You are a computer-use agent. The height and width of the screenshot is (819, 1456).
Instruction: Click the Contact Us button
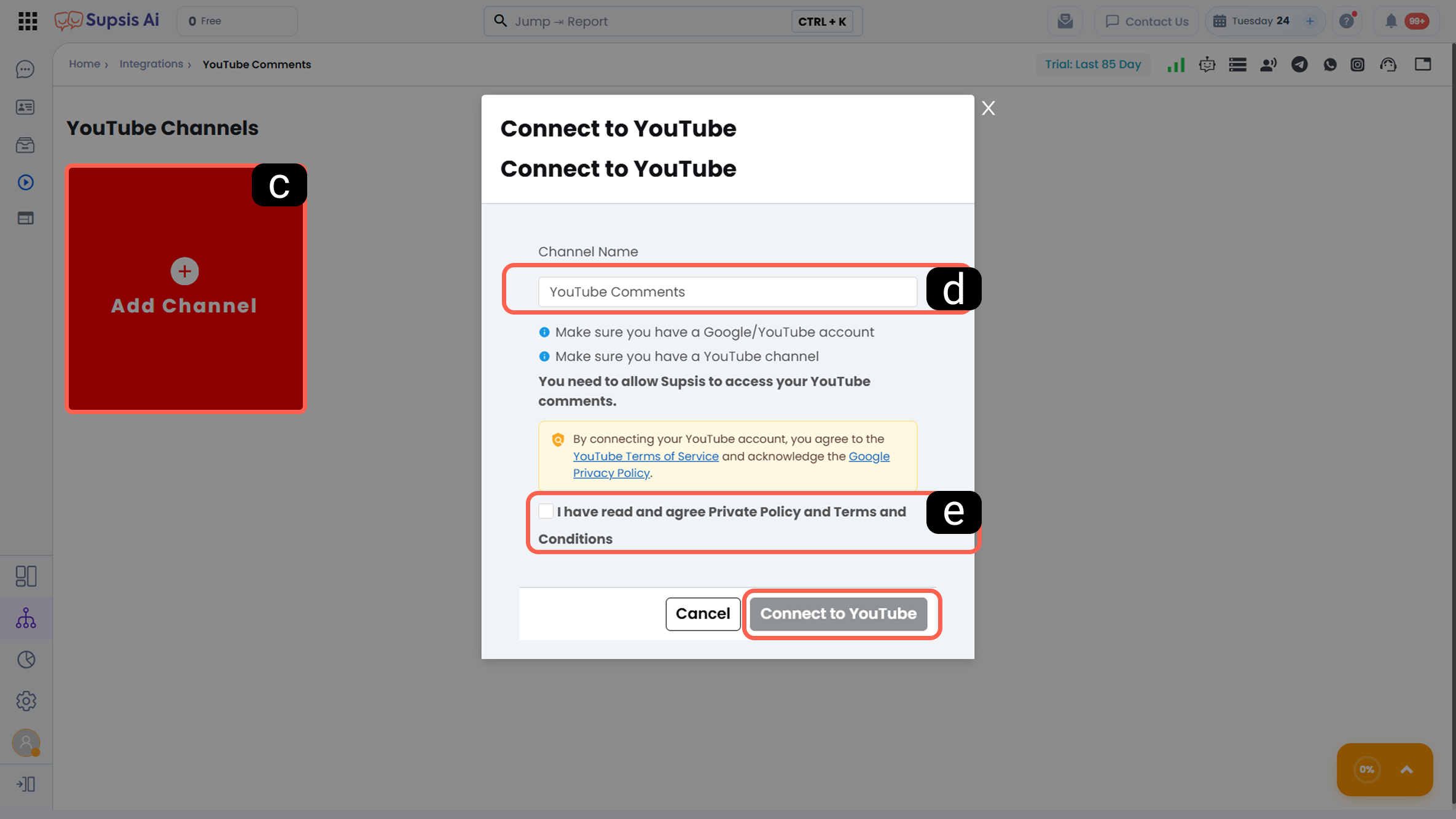click(x=1146, y=21)
